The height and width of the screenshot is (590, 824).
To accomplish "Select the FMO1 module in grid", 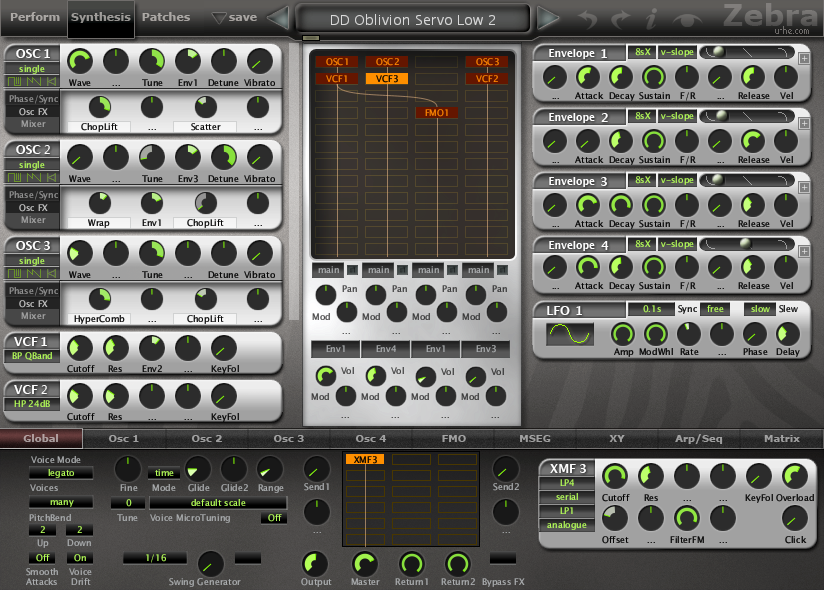I will point(437,112).
